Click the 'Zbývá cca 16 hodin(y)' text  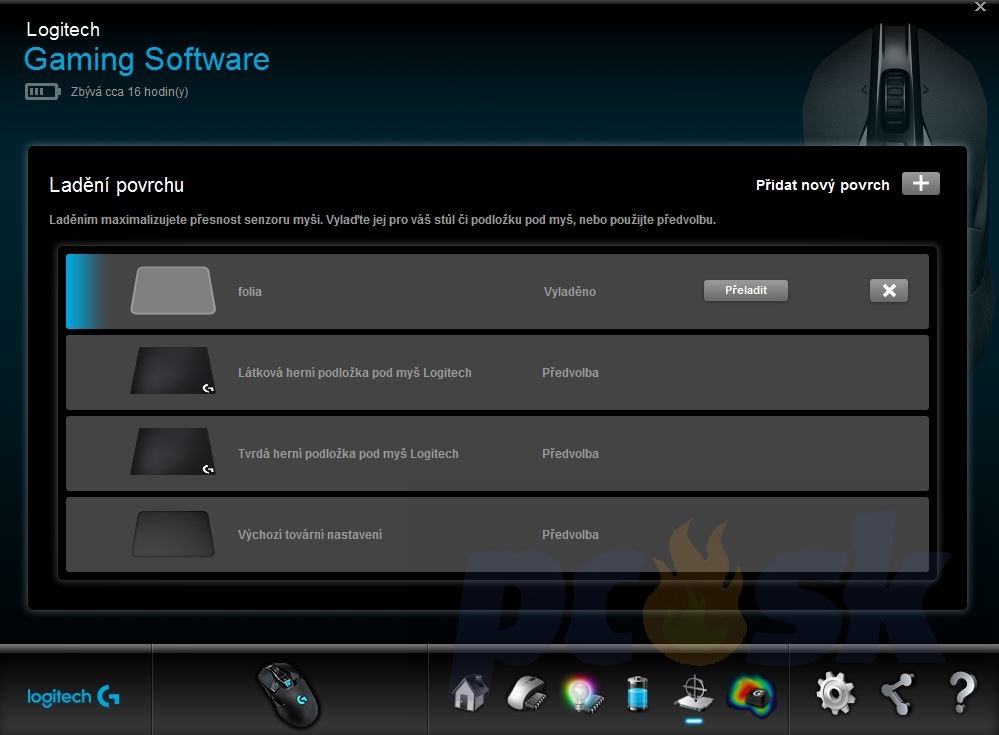(x=129, y=92)
